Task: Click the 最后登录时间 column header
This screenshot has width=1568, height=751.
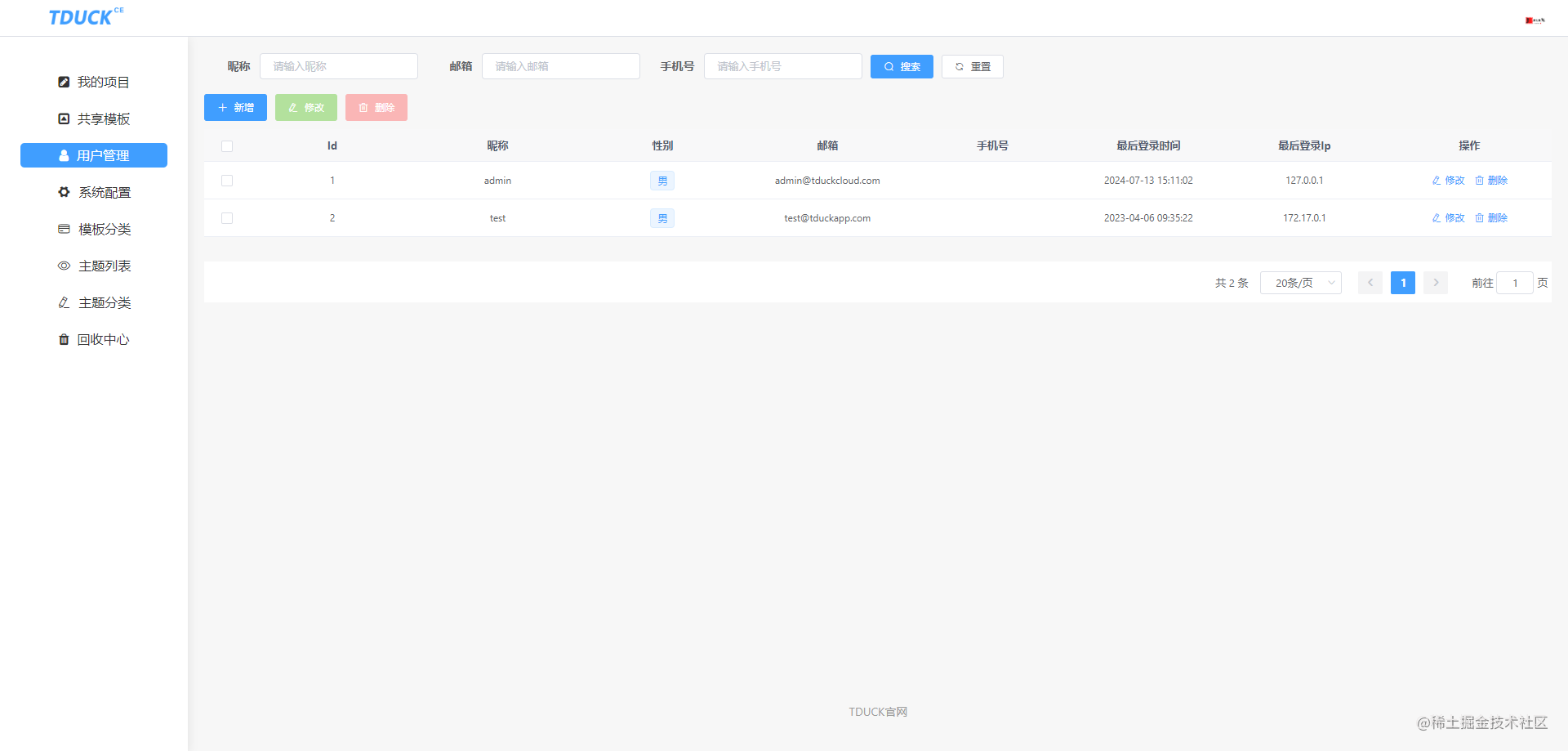Action: pos(1148,145)
